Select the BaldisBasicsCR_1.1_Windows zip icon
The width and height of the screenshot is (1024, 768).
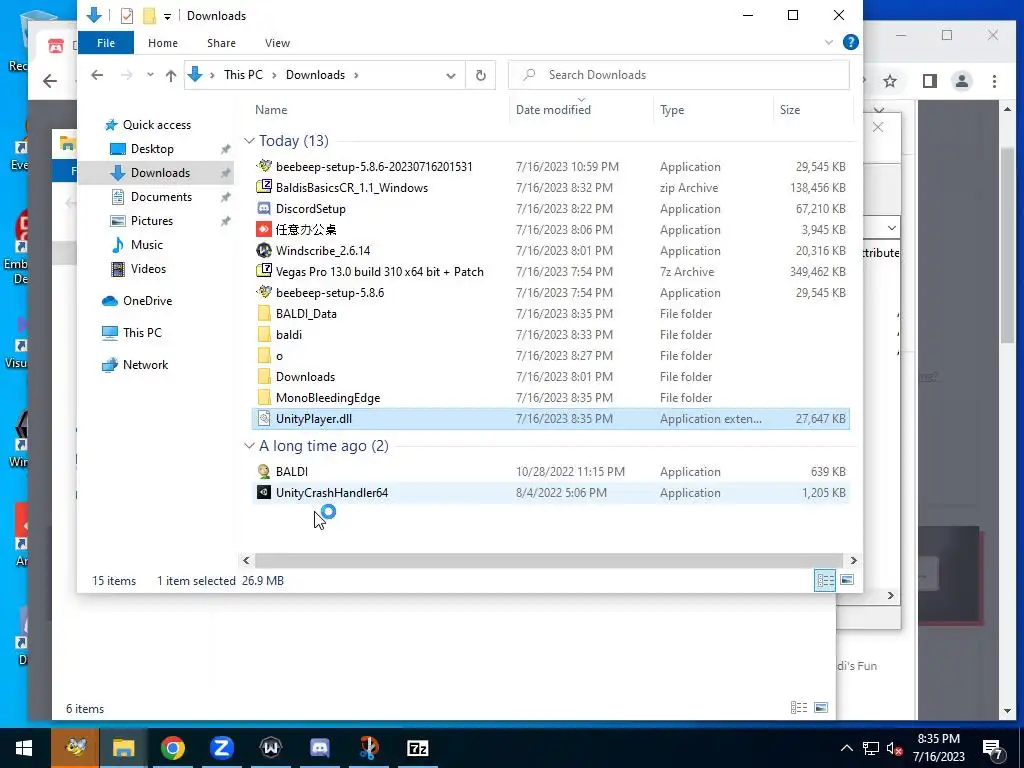point(264,187)
